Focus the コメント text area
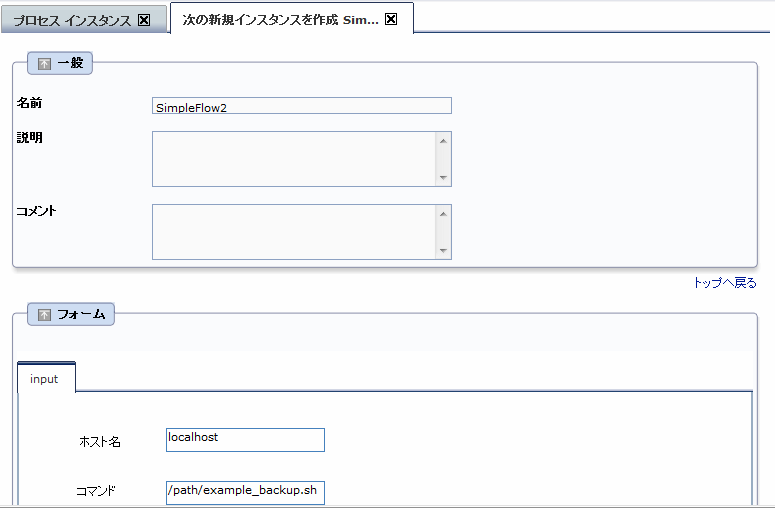The image size is (775, 508). (x=294, y=232)
